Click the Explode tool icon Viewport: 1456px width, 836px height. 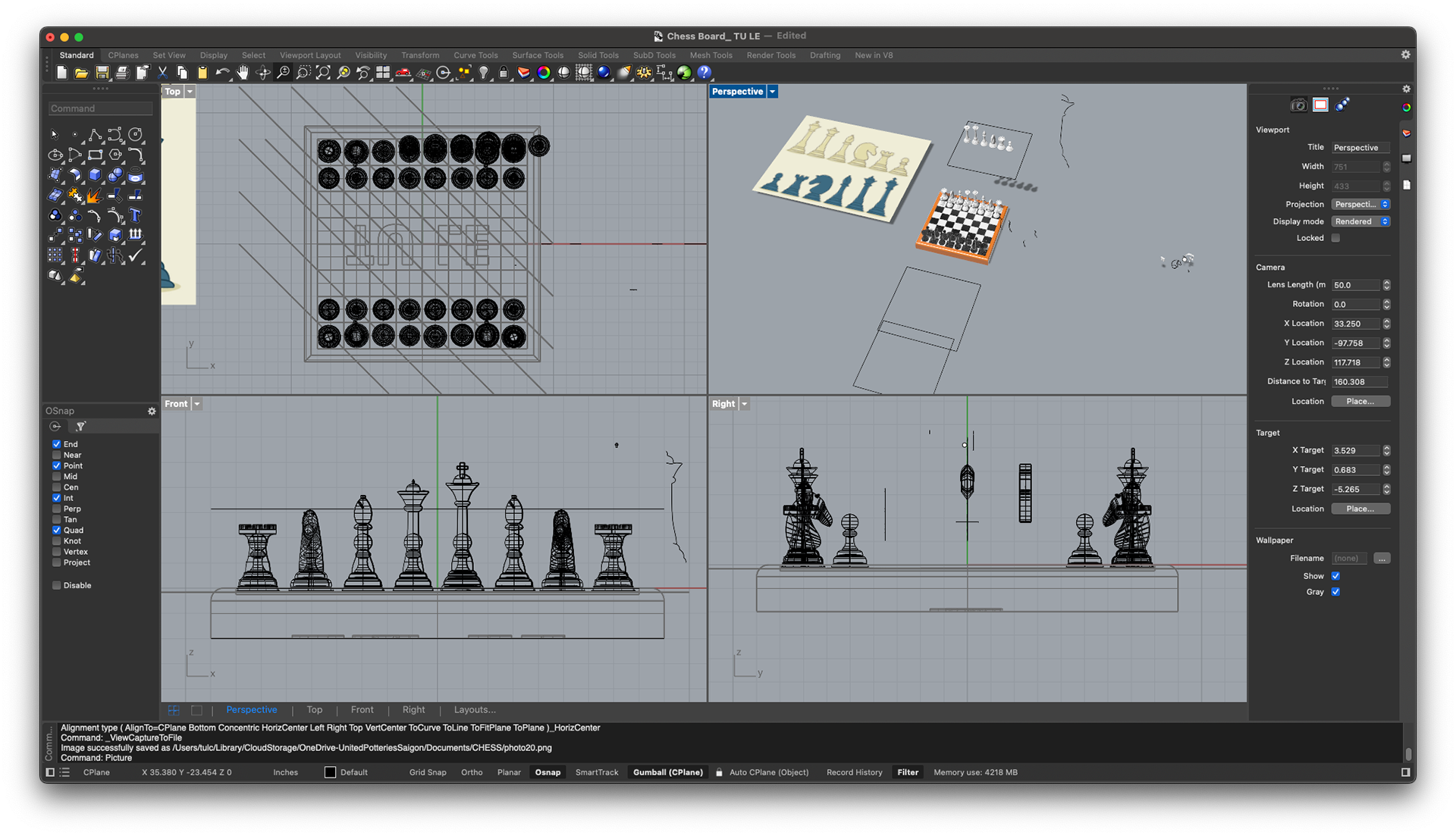94,196
